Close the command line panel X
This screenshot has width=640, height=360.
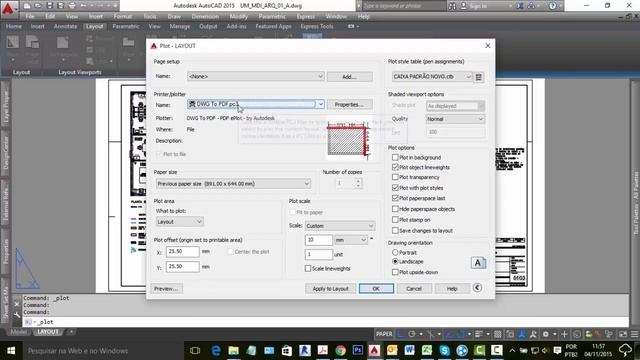[x=17, y=304]
